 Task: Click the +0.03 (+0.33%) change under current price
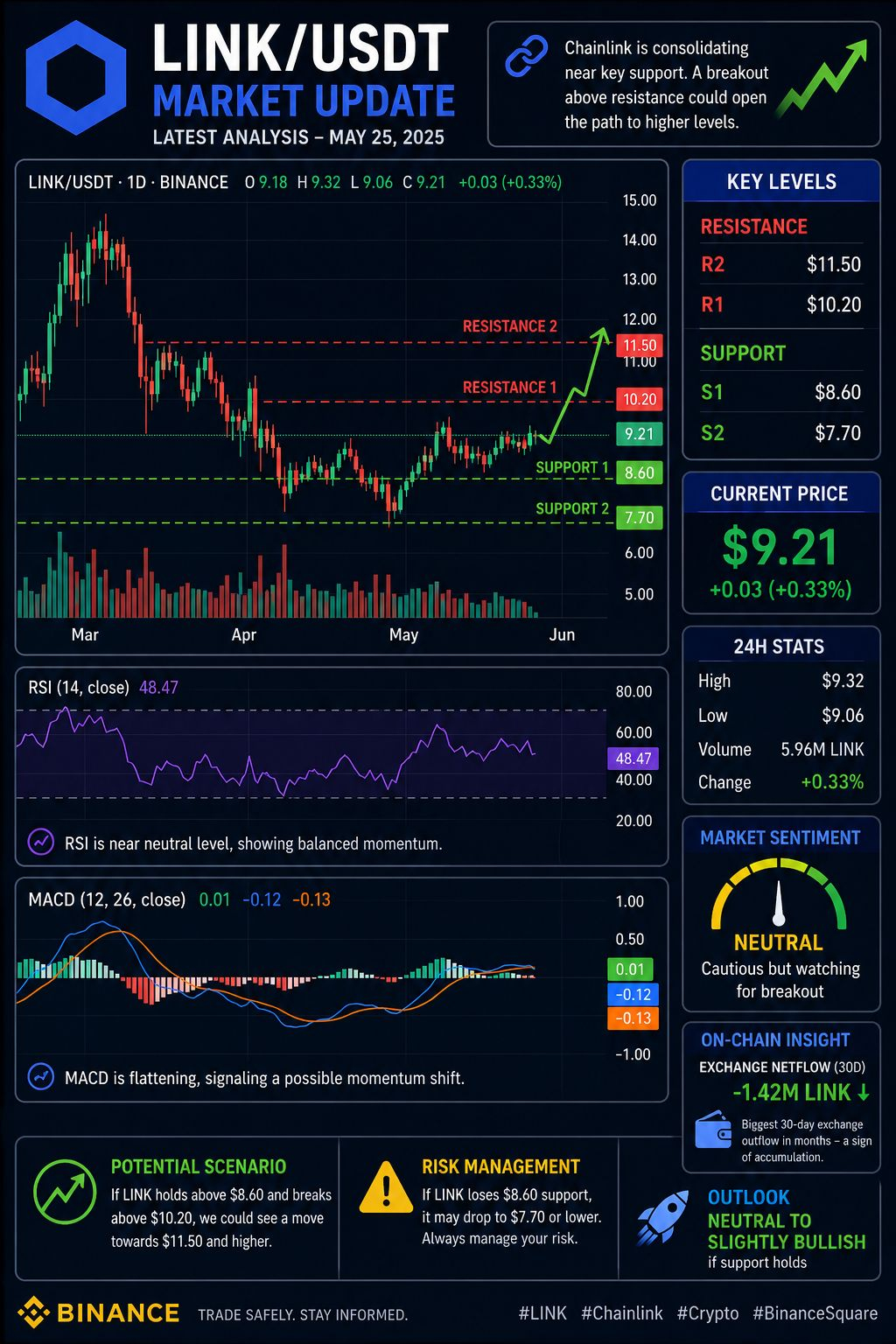780,589
